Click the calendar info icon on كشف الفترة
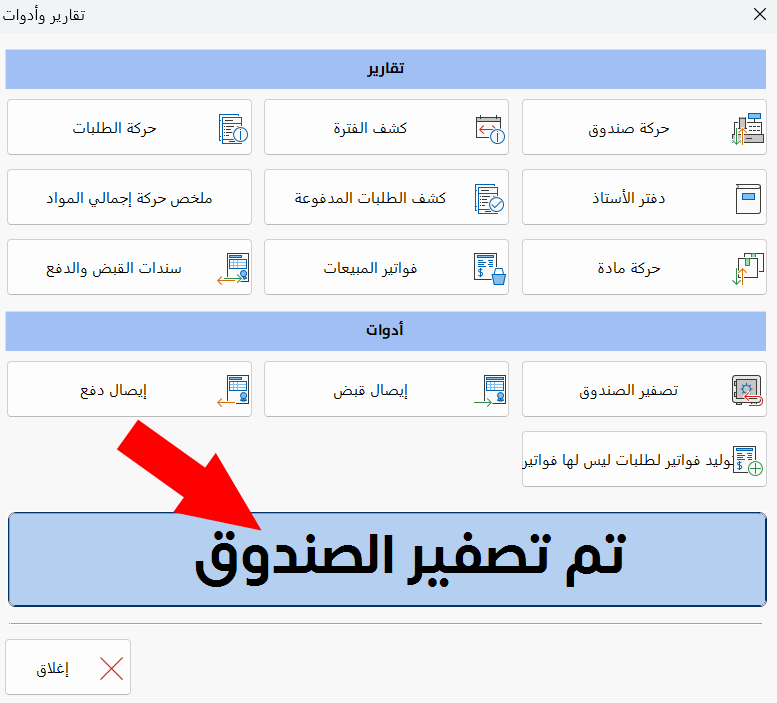This screenshot has height=703, width=777. point(490,129)
